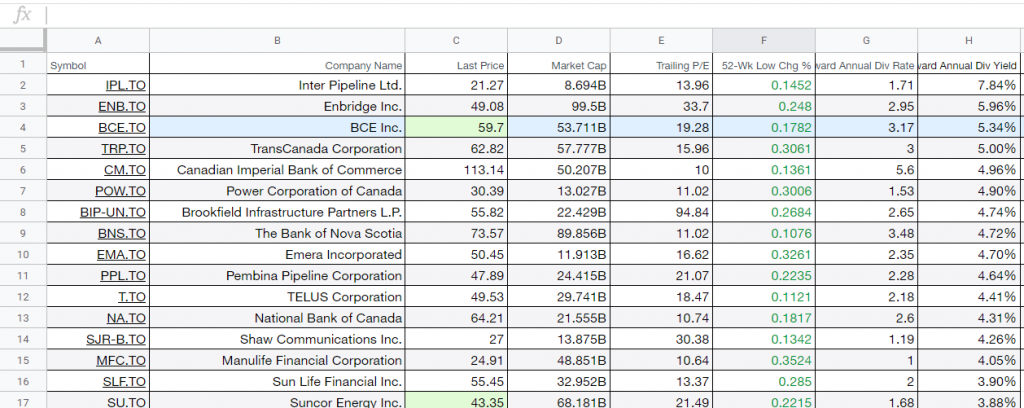Click the 113.14 last price cell

456,170
